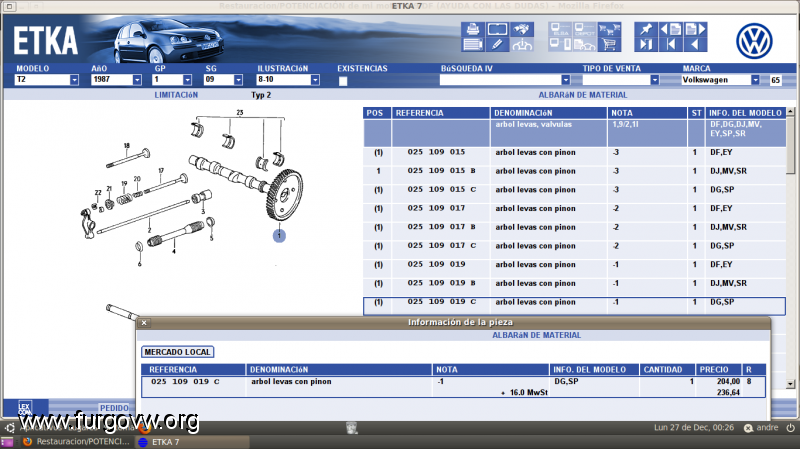Open the ILUSTRACIóN dropdown showing 8-10
The width and height of the screenshot is (800, 449).
pyautogui.click(x=315, y=80)
